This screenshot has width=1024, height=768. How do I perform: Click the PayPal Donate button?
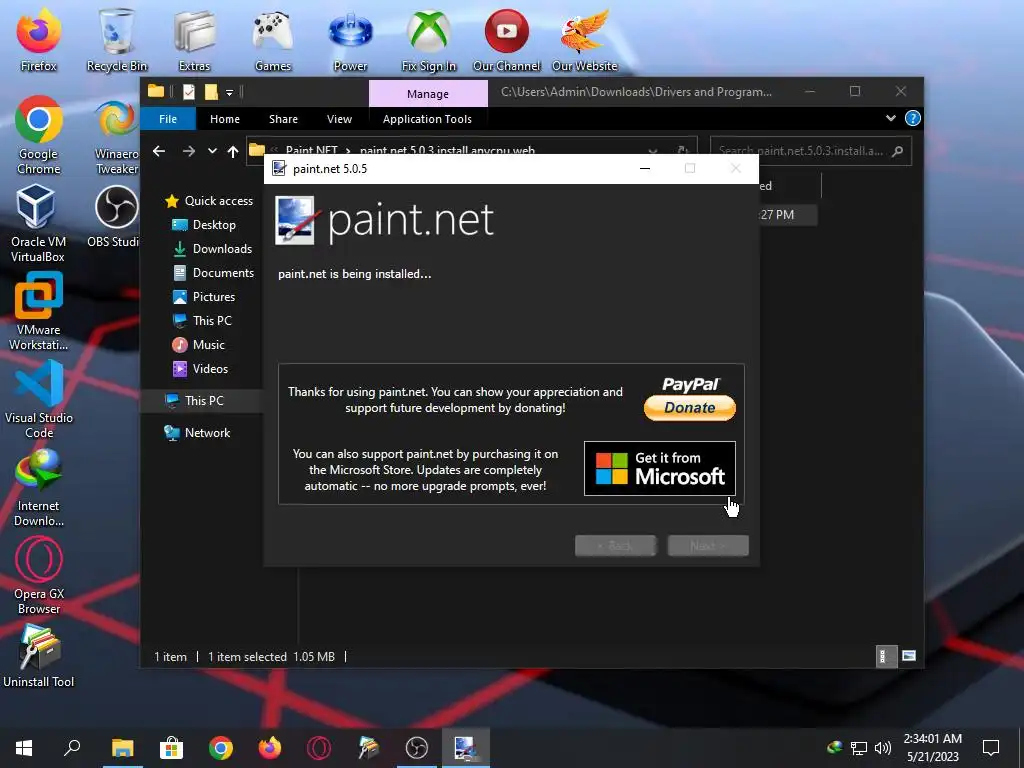point(690,408)
